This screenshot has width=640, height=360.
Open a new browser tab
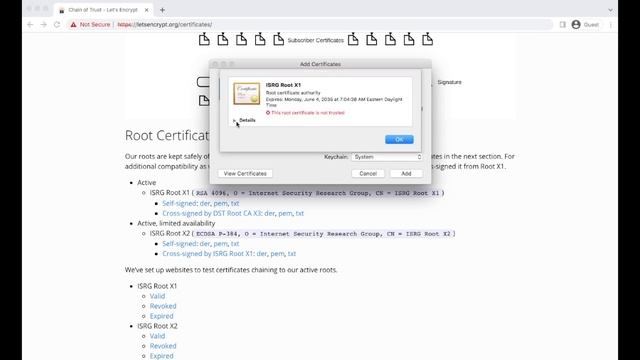pos(162,10)
